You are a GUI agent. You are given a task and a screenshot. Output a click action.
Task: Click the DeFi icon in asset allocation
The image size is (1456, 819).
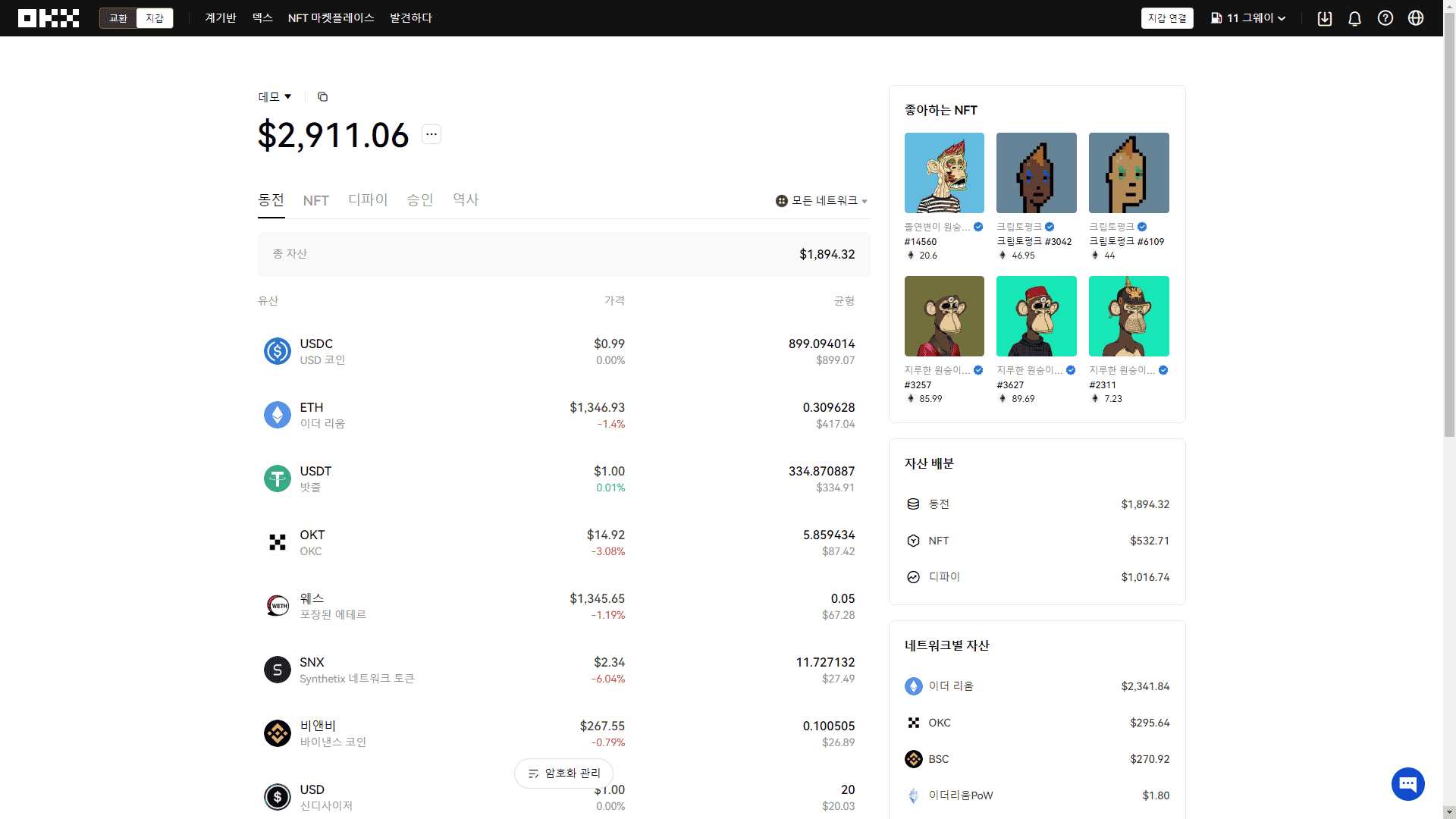click(914, 577)
